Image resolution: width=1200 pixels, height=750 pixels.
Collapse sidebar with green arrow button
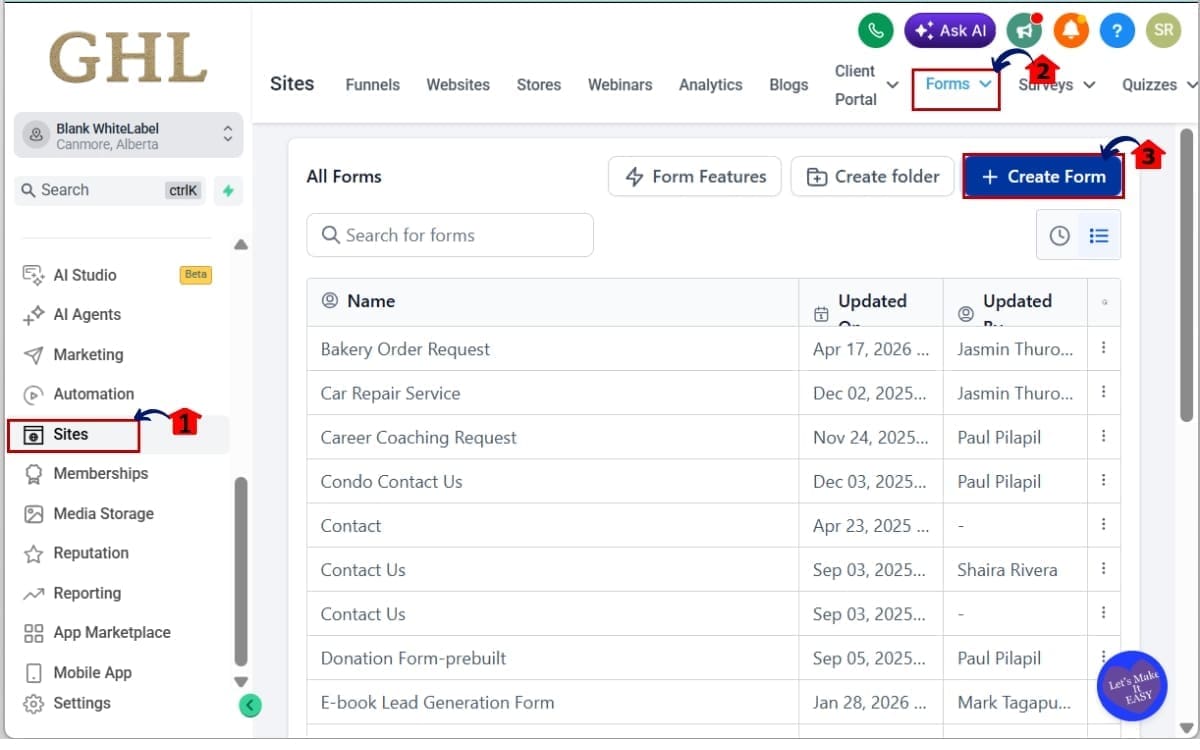(250, 706)
